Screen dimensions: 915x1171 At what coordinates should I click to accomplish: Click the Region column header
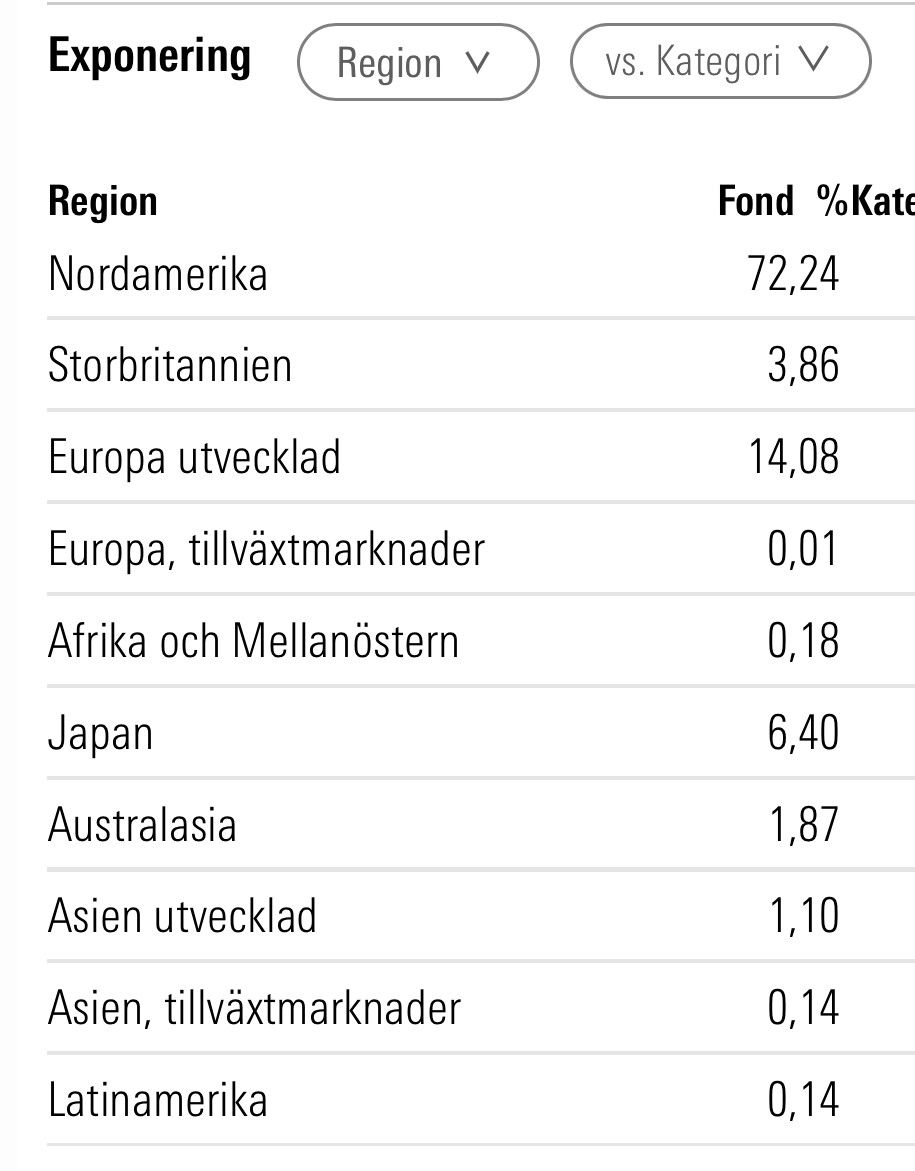point(103,201)
